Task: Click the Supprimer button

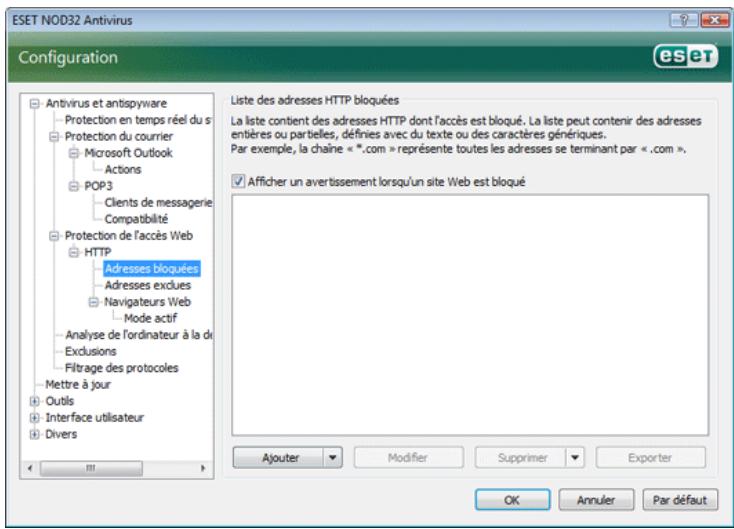Action: pos(521,457)
